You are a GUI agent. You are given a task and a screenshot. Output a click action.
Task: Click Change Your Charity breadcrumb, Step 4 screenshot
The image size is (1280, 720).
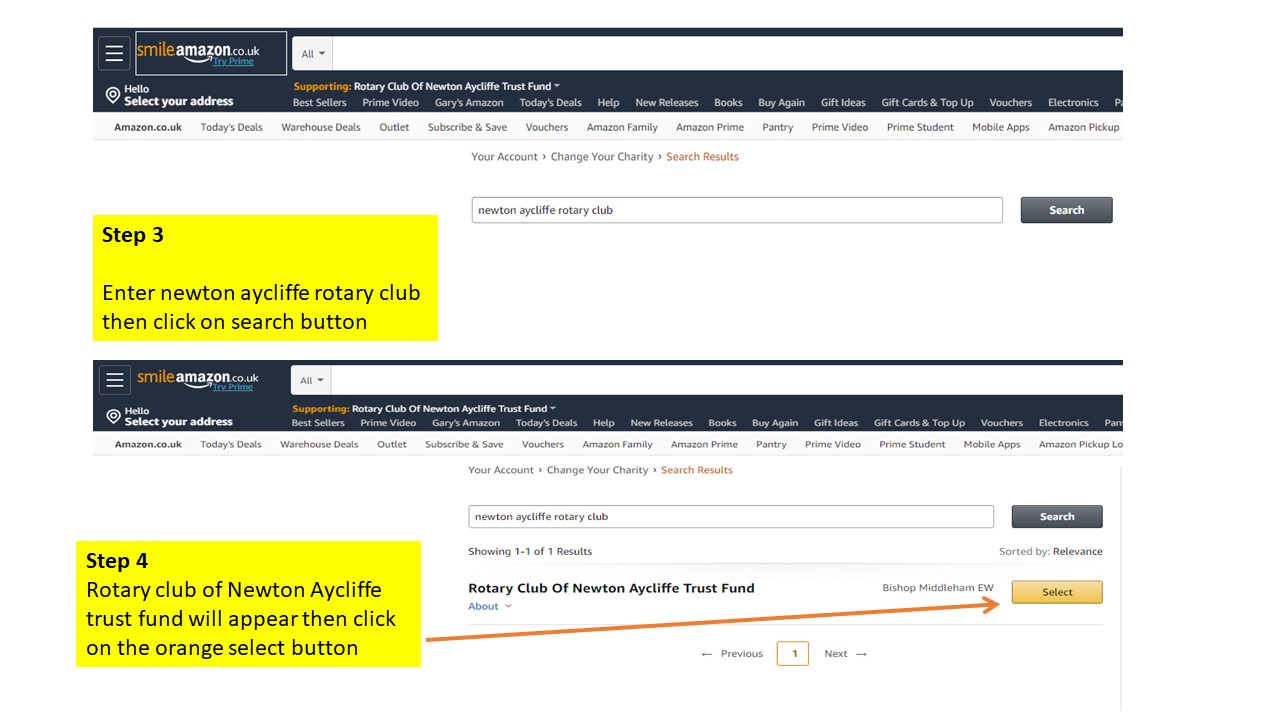click(598, 470)
